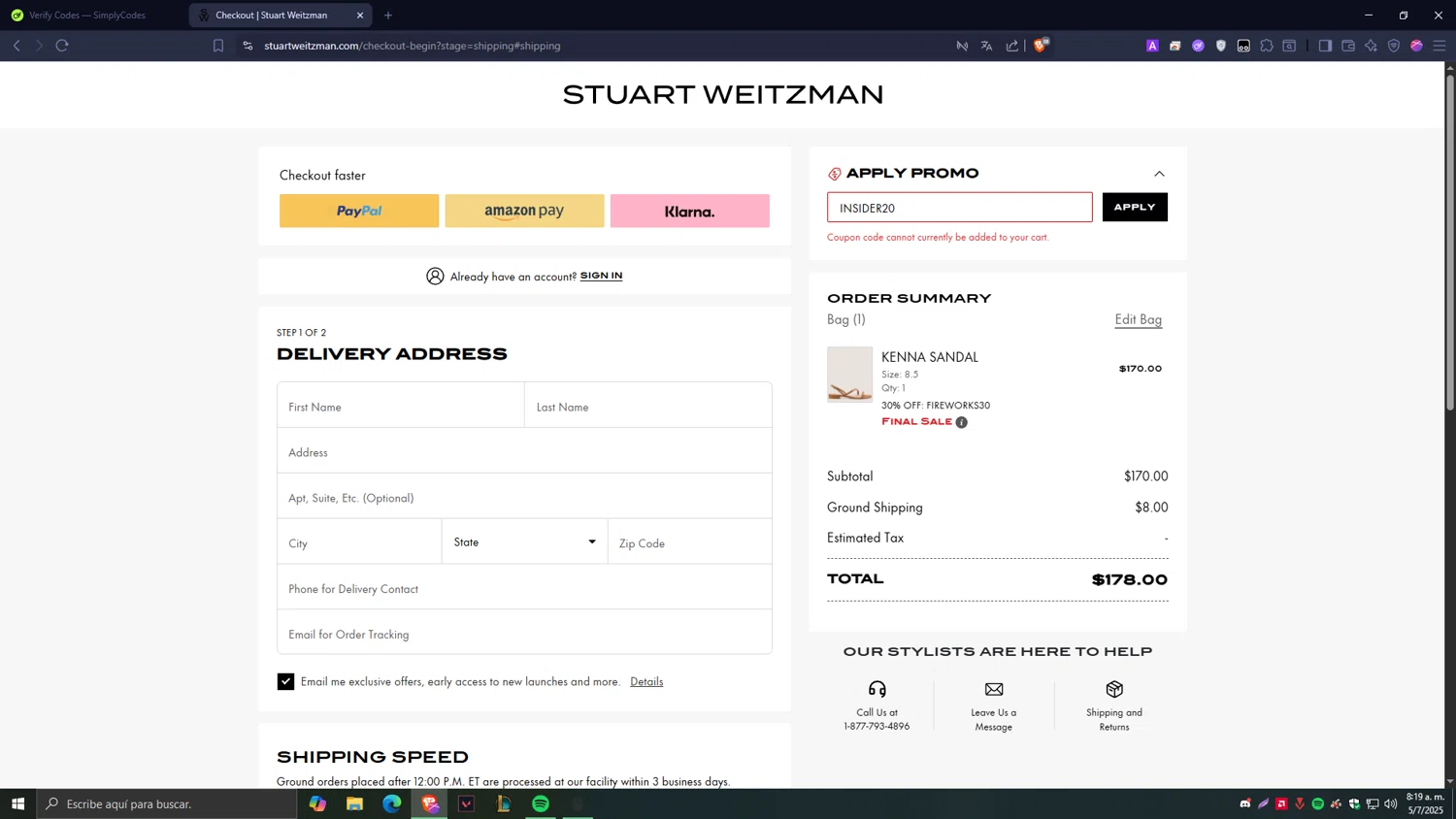Close the Checkout Stuart Weitzman tab

[360, 16]
